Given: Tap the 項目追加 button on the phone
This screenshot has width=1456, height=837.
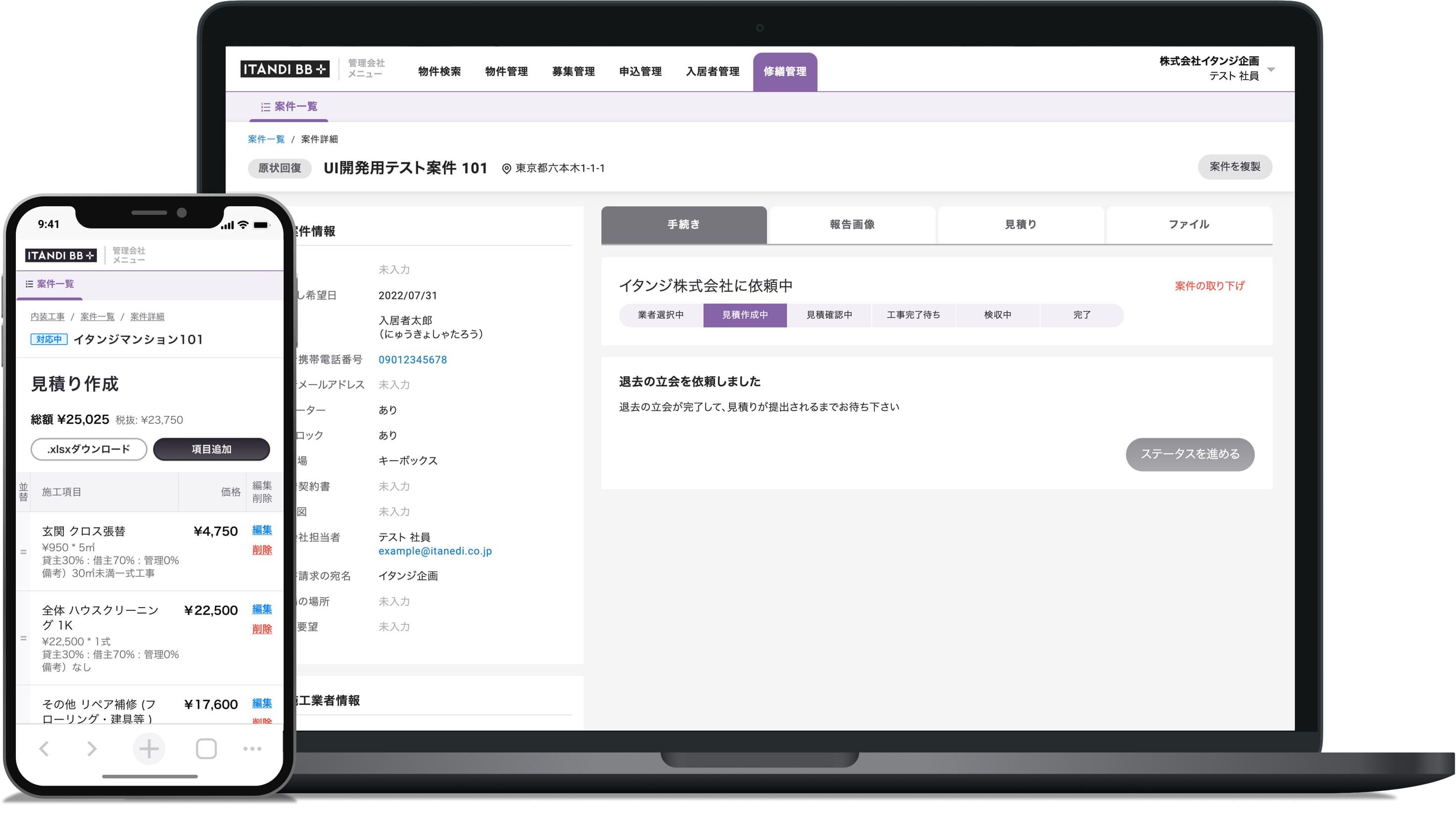Looking at the screenshot, I should click(211, 449).
